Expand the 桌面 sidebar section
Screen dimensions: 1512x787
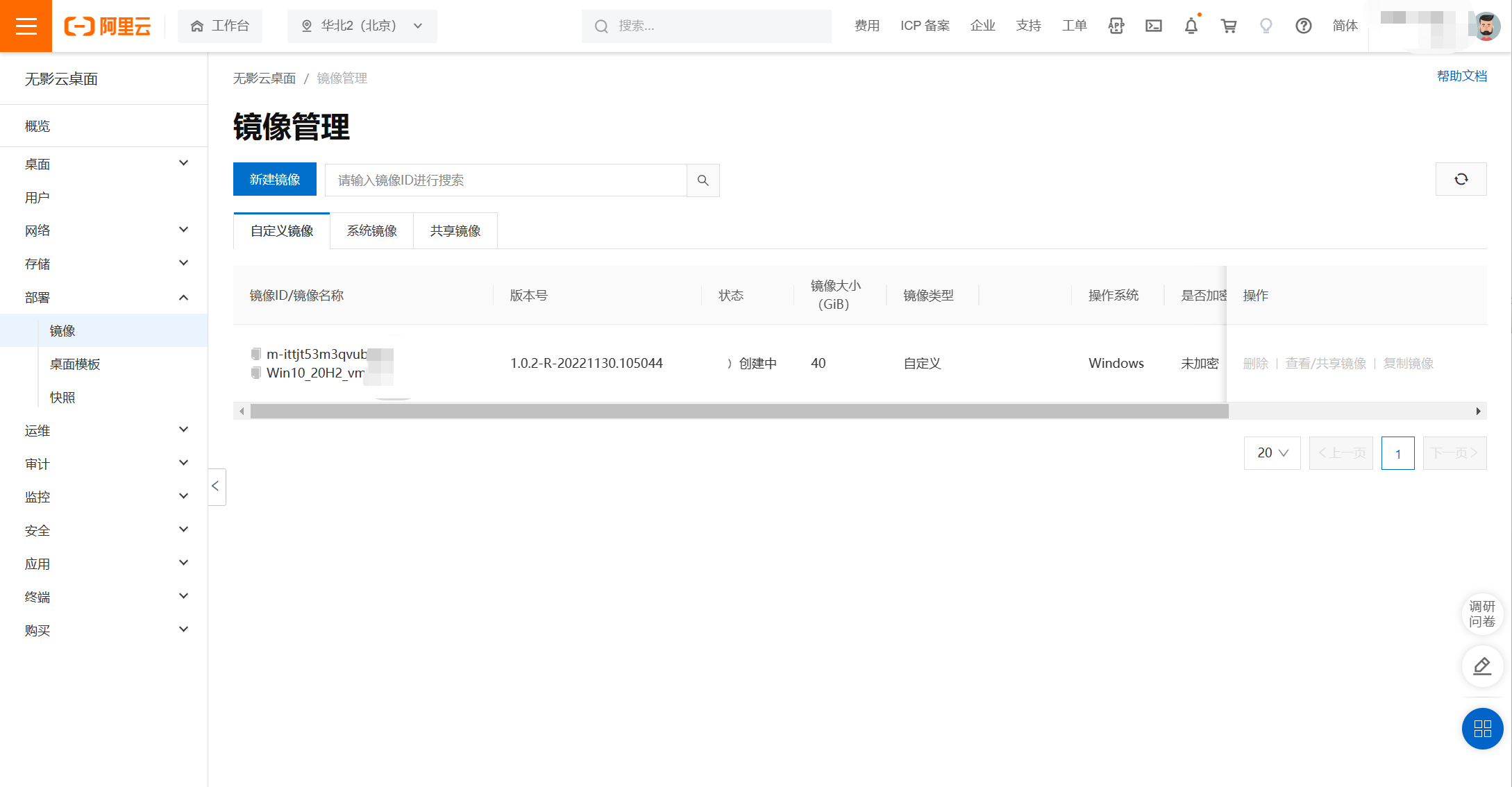(183, 164)
